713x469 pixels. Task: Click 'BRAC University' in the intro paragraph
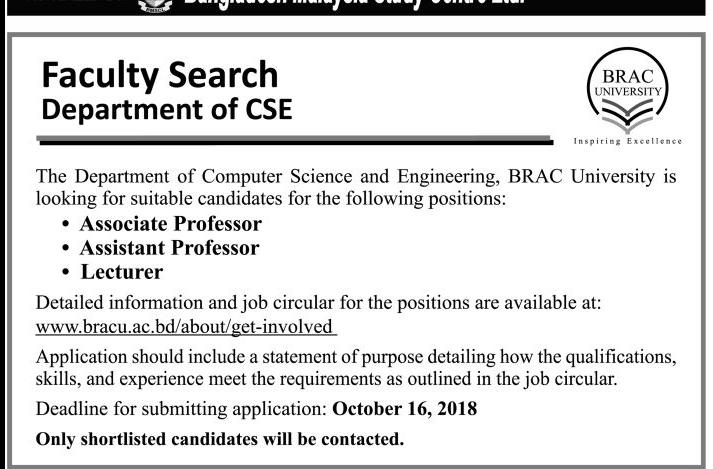pyautogui.click(x=578, y=177)
